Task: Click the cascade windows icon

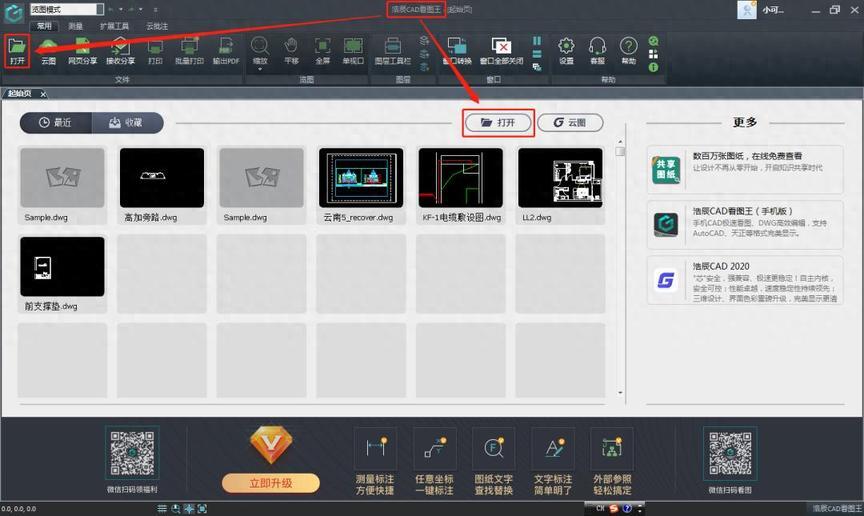Action: pos(537,67)
